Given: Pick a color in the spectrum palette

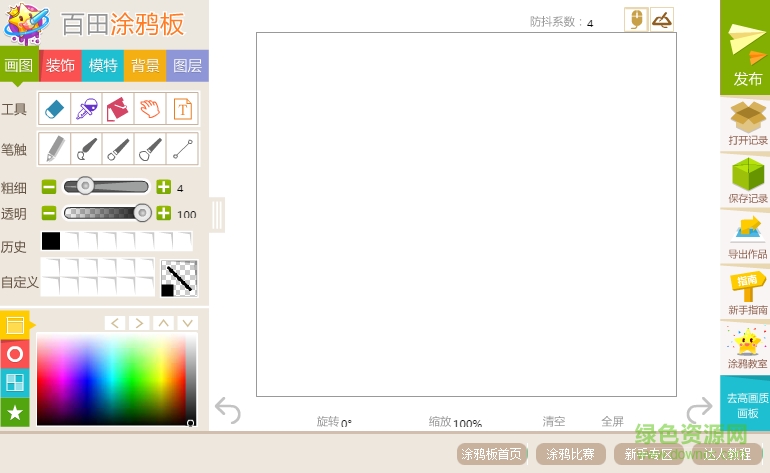Looking at the screenshot, I should pyautogui.click(x=111, y=379).
